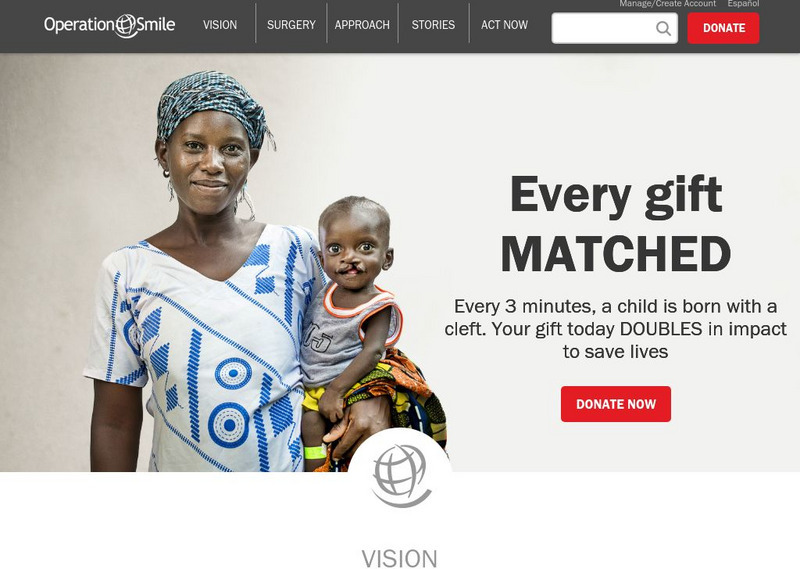This screenshot has width=800, height=569.
Task: Click the magnifying glass search icon
Action: [663, 28]
